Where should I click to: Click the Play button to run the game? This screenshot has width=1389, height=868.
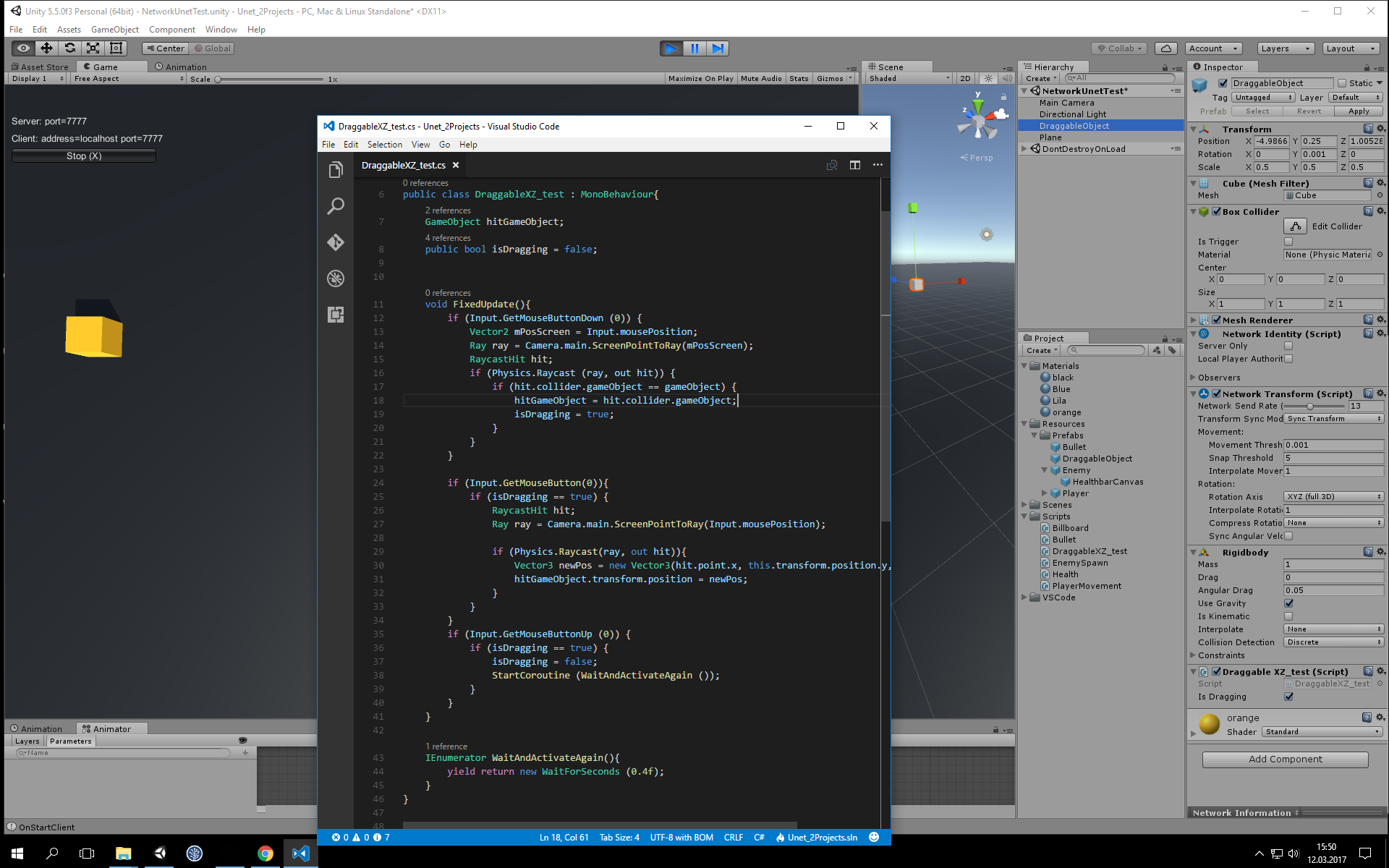[x=669, y=47]
